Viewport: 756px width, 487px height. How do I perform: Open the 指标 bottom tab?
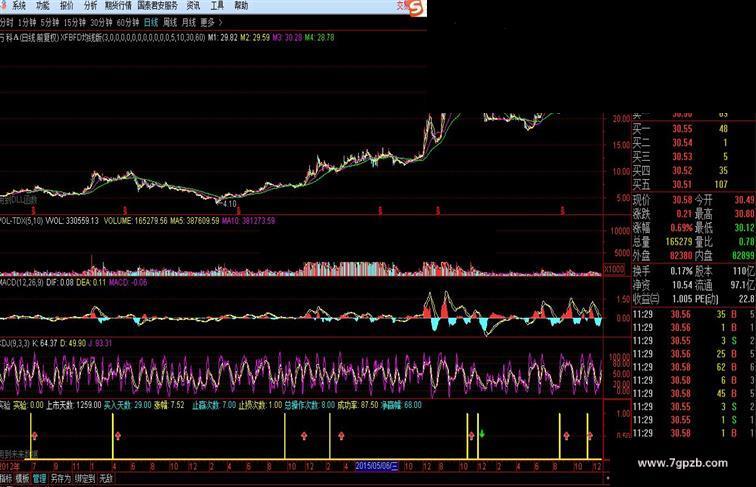[x=6, y=478]
